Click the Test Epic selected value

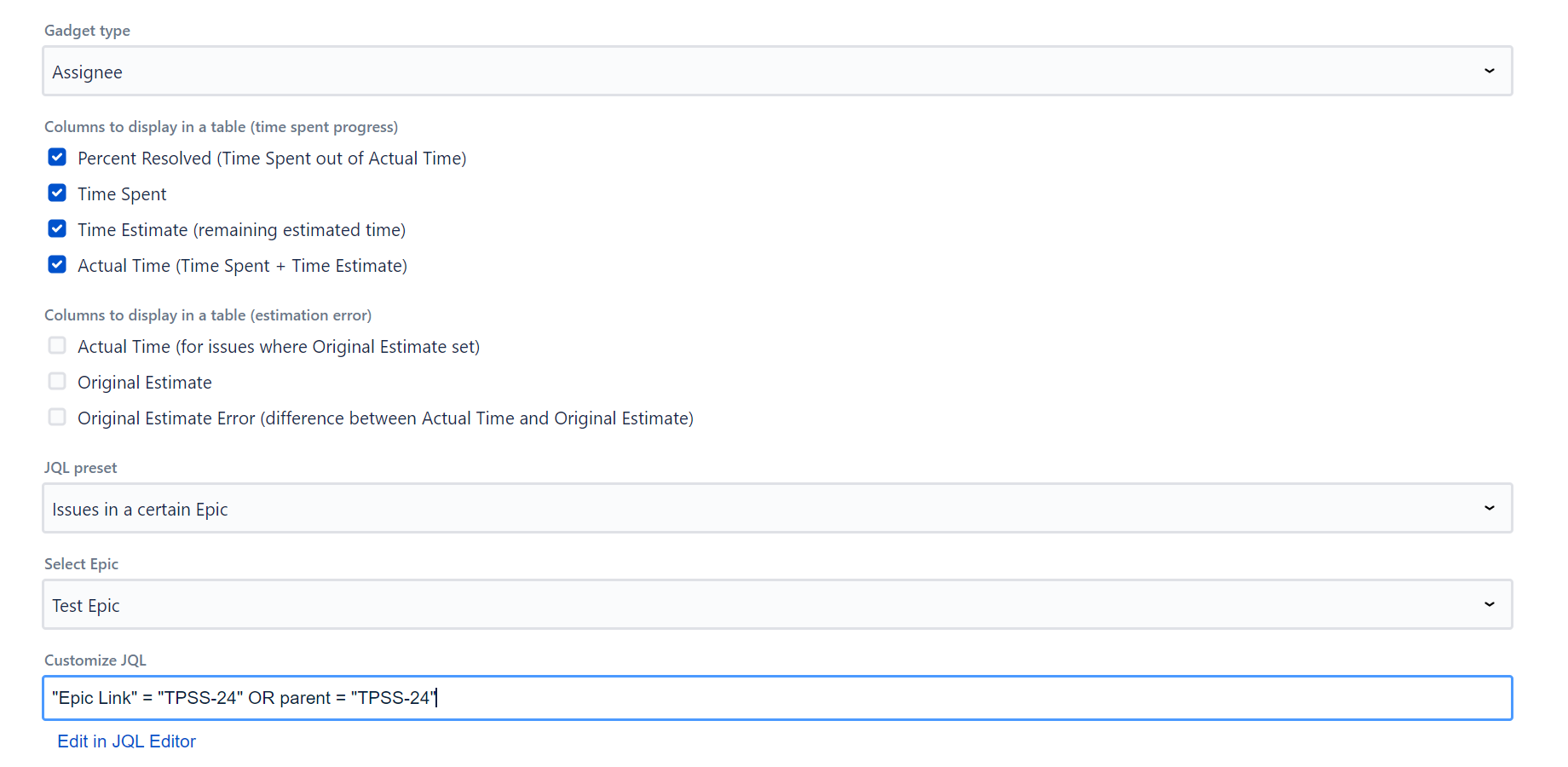(85, 605)
